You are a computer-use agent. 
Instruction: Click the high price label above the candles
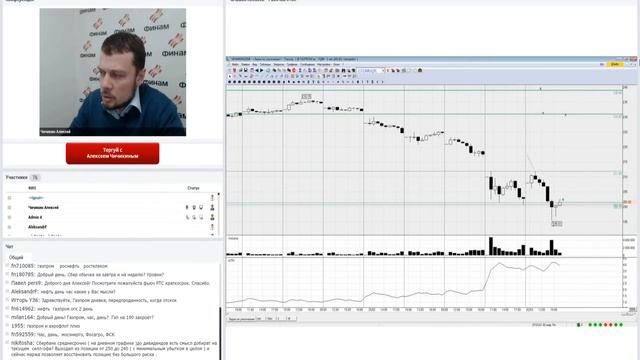coord(307,96)
